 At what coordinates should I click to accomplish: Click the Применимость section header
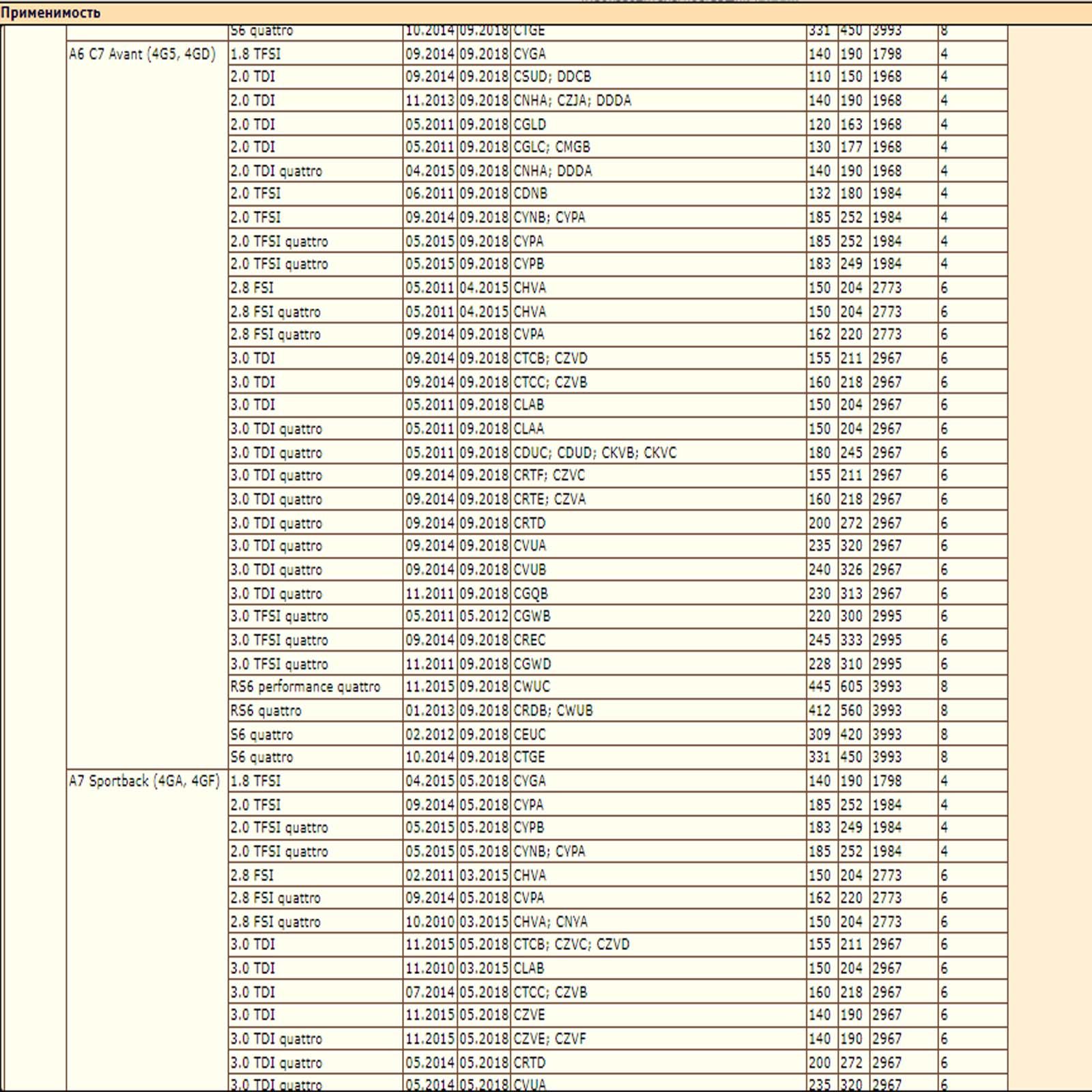[51, 13]
